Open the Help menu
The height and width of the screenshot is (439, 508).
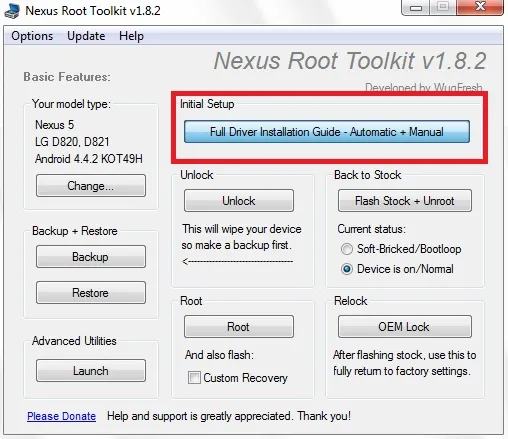pos(131,36)
